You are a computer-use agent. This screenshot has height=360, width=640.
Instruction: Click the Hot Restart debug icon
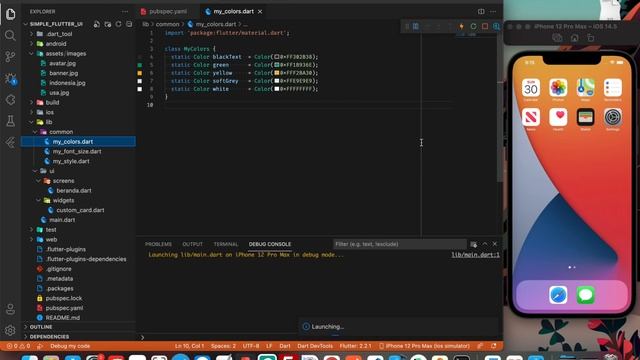point(473,27)
